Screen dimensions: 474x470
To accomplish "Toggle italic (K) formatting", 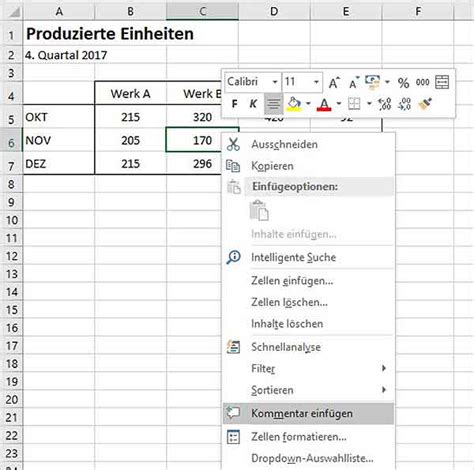I will click(253, 104).
